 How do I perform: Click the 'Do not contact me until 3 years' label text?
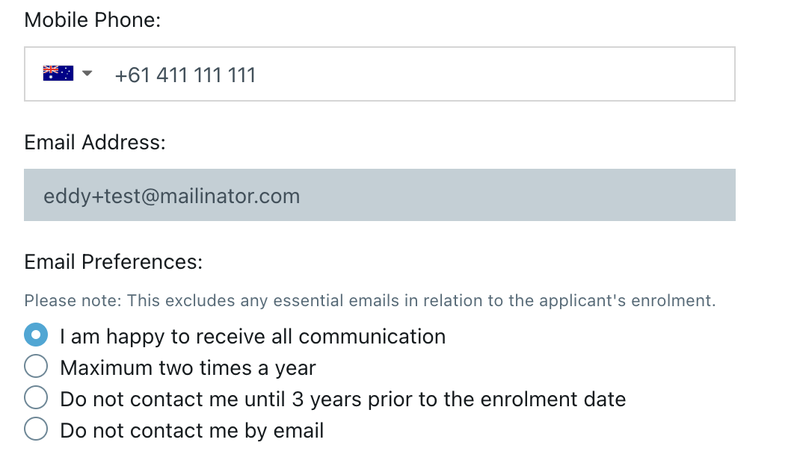point(342,399)
